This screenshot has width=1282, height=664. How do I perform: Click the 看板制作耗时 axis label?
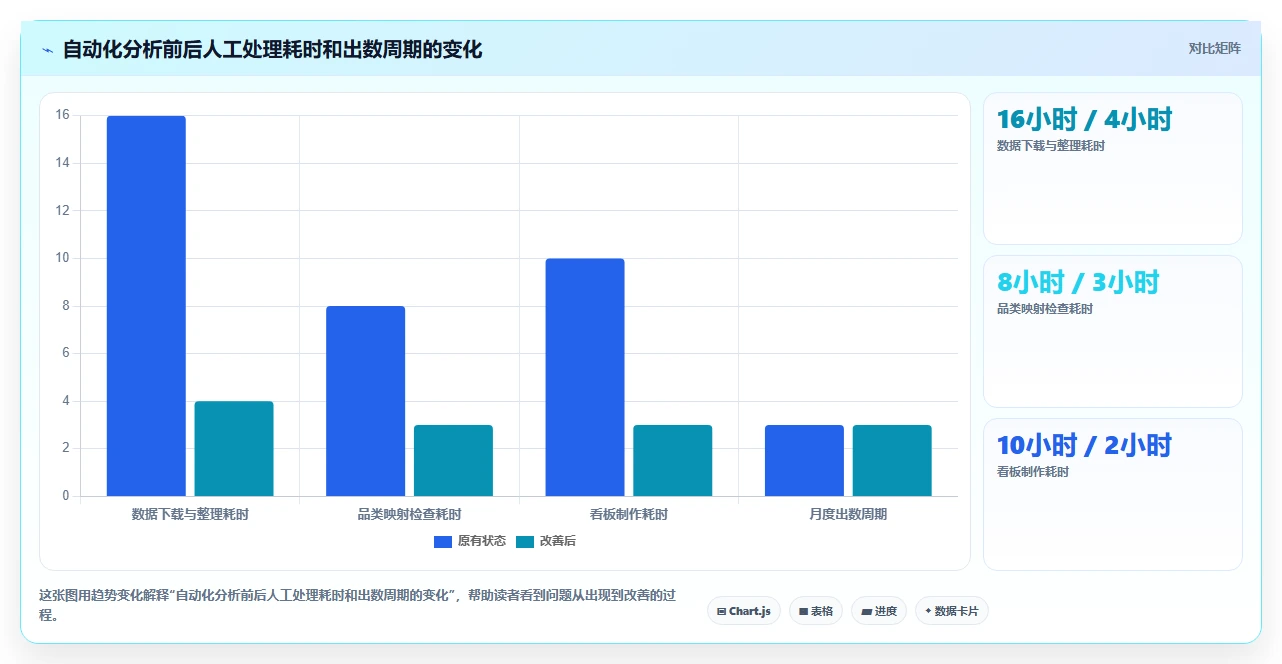point(629,514)
